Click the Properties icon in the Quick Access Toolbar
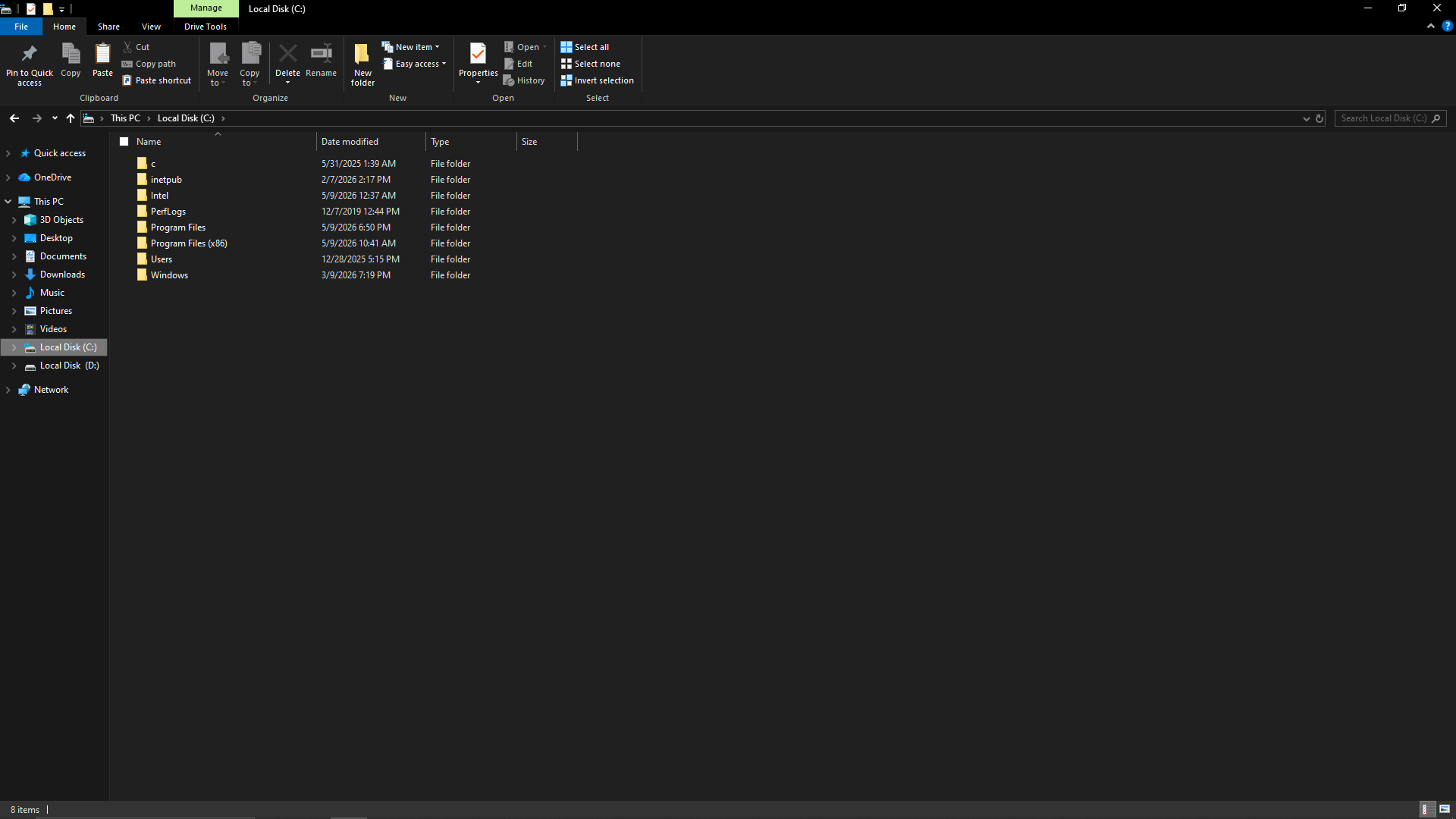 click(x=31, y=9)
